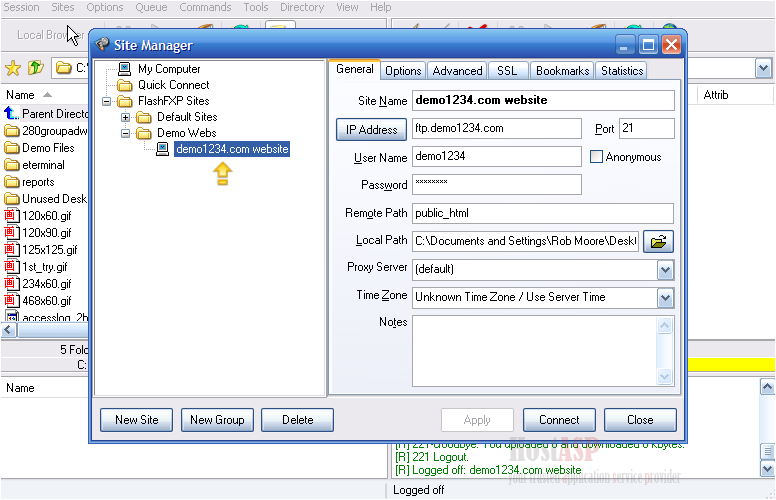The height and width of the screenshot is (500, 776).
Task: Open the SSL tab
Action: 507,71
